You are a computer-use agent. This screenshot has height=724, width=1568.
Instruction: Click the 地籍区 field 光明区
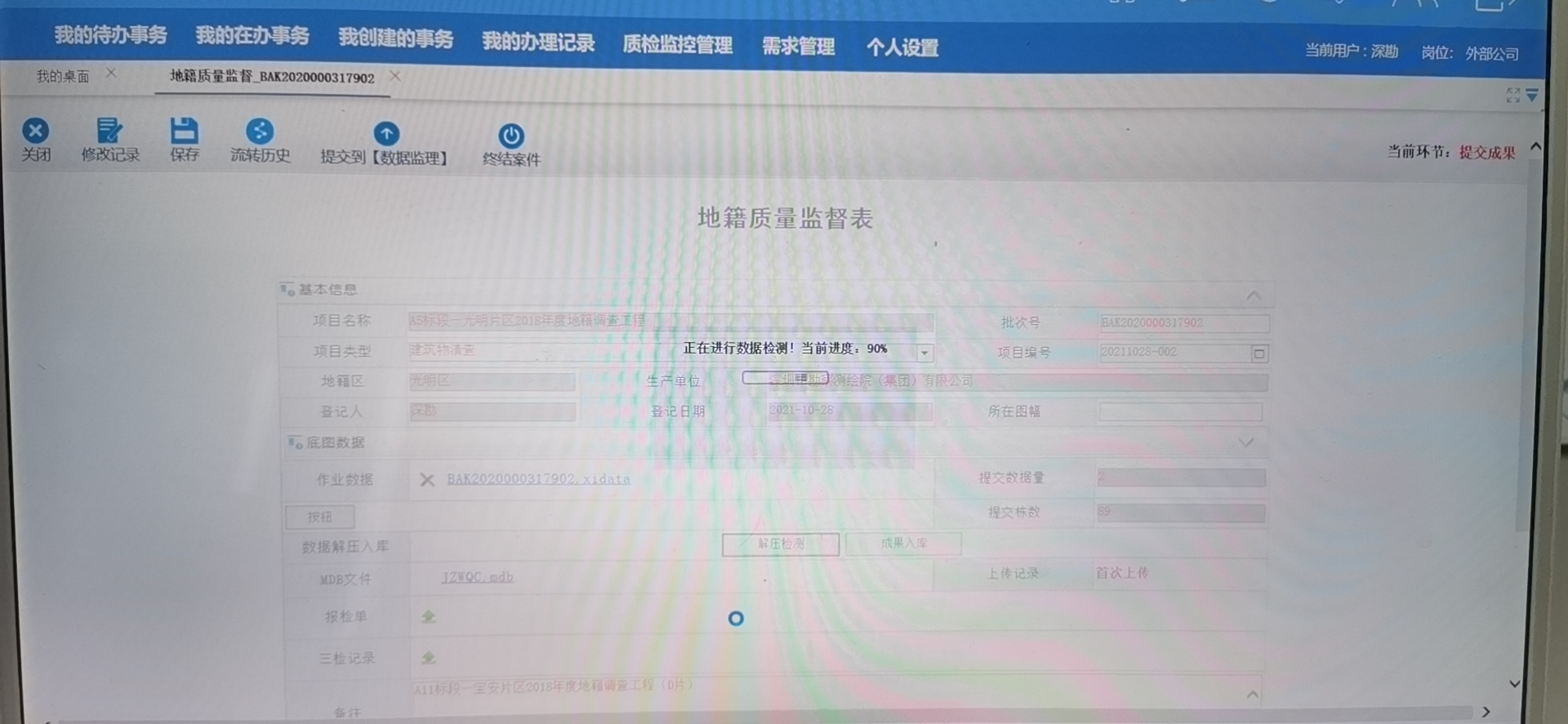tap(492, 381)
